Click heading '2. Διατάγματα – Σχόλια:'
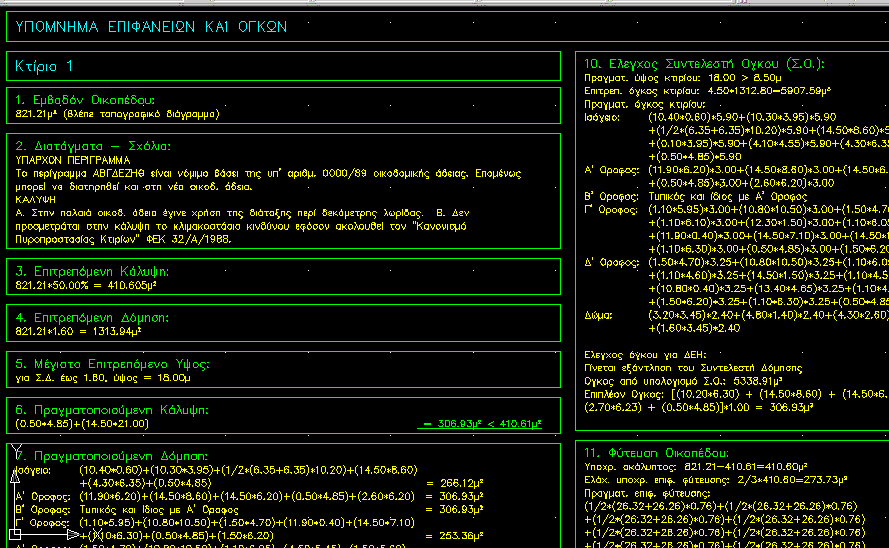 (x=93, y=146)
